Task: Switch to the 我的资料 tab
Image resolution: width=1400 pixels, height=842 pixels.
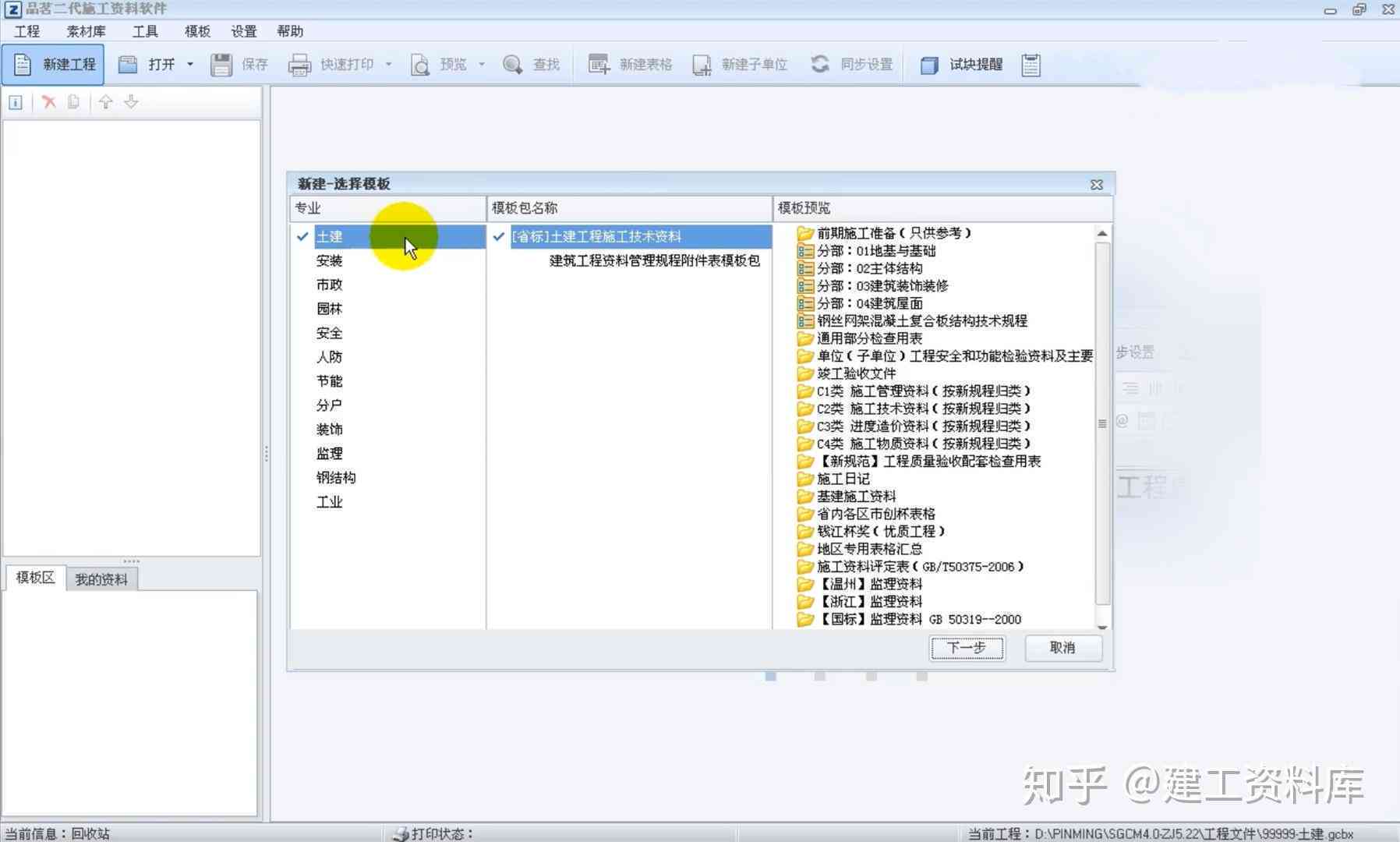Action: 101,579
